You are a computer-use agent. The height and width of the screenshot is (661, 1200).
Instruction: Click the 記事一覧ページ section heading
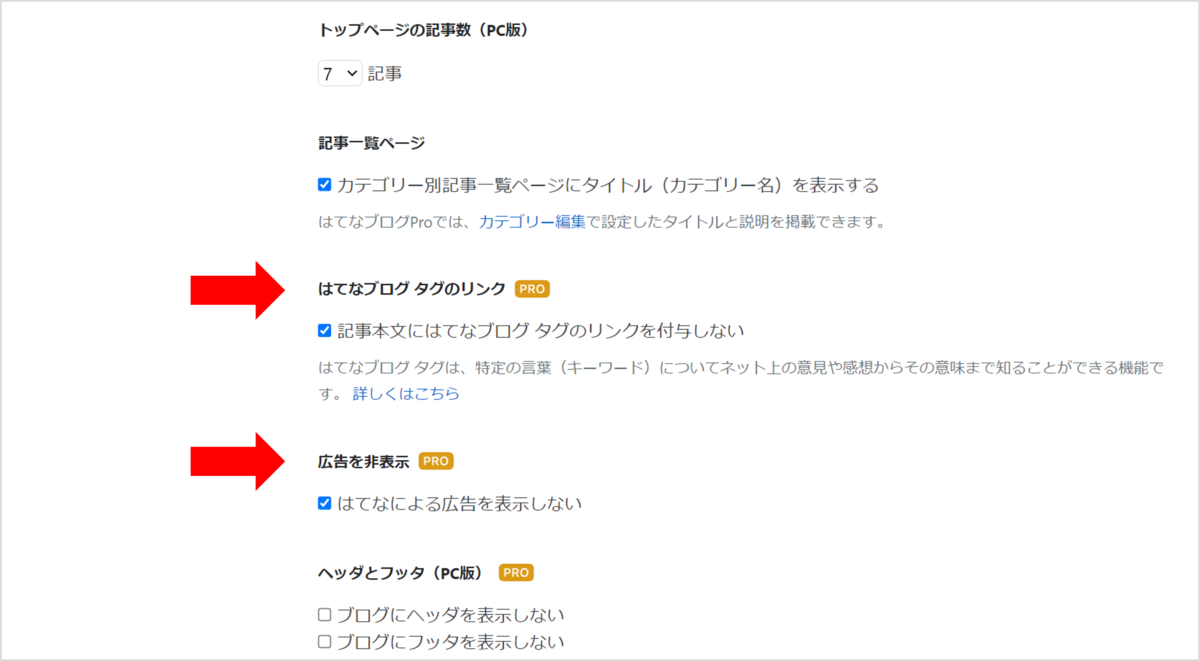(371, 143)
